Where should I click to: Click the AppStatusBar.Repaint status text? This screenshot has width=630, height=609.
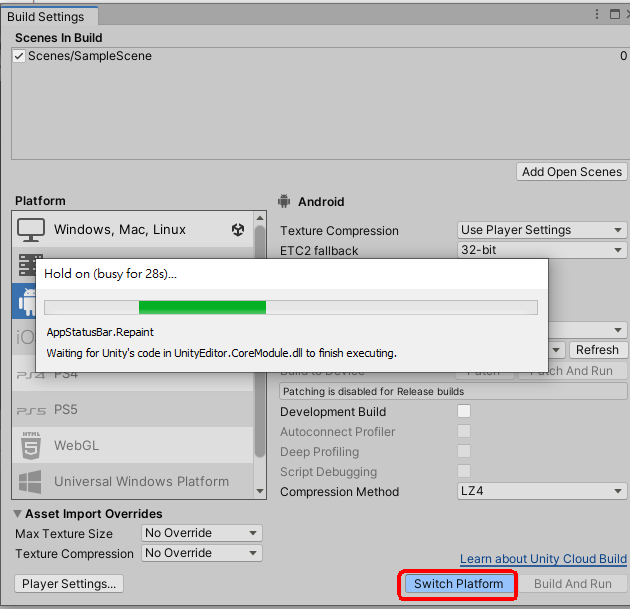pyautogui.click(x=100, y=332)
